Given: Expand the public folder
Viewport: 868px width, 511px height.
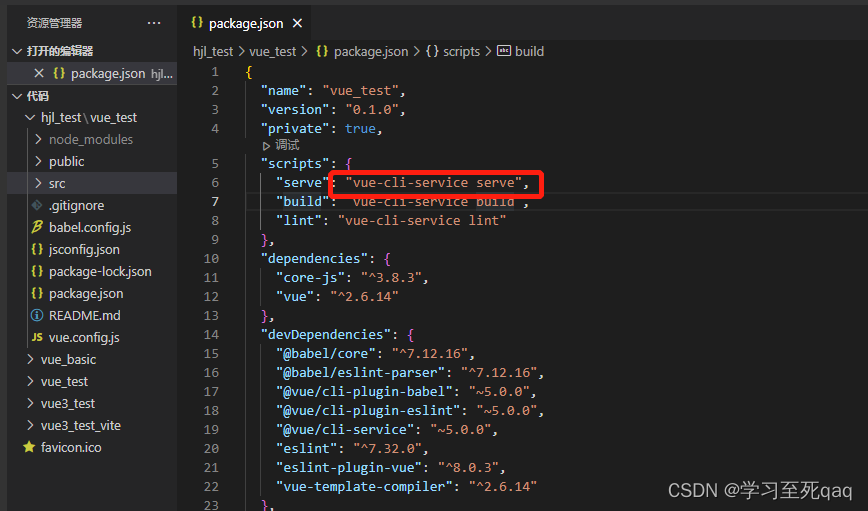Looking at the screenshot, I should 38,162.
